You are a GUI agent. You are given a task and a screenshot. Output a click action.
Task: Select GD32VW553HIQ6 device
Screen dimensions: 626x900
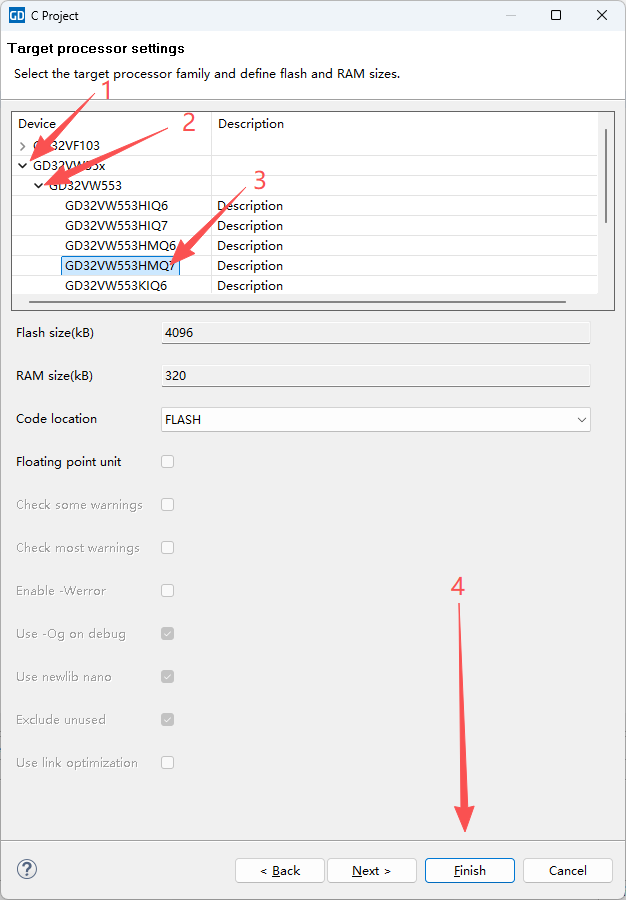[116, 206]
